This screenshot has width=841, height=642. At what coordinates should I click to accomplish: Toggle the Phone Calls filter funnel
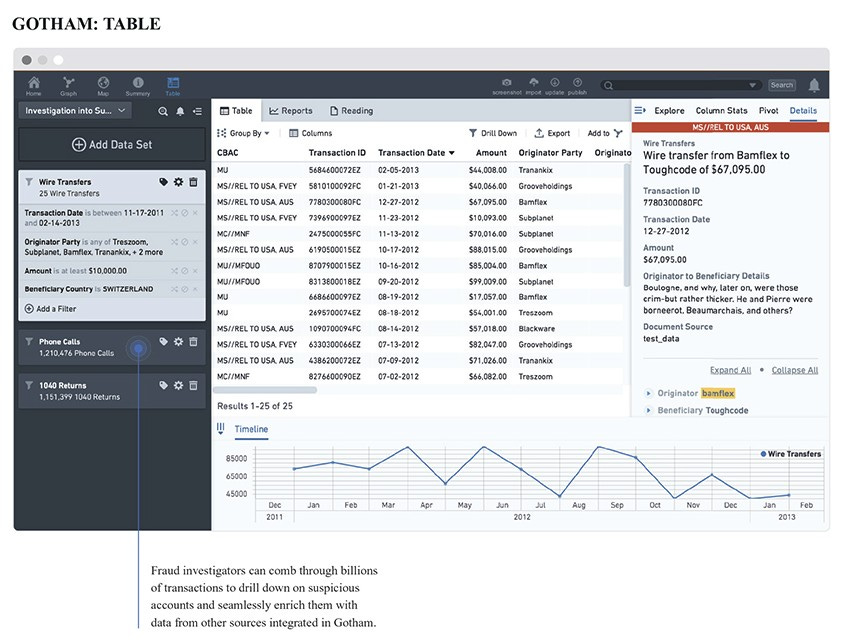[x=29, y=342]
